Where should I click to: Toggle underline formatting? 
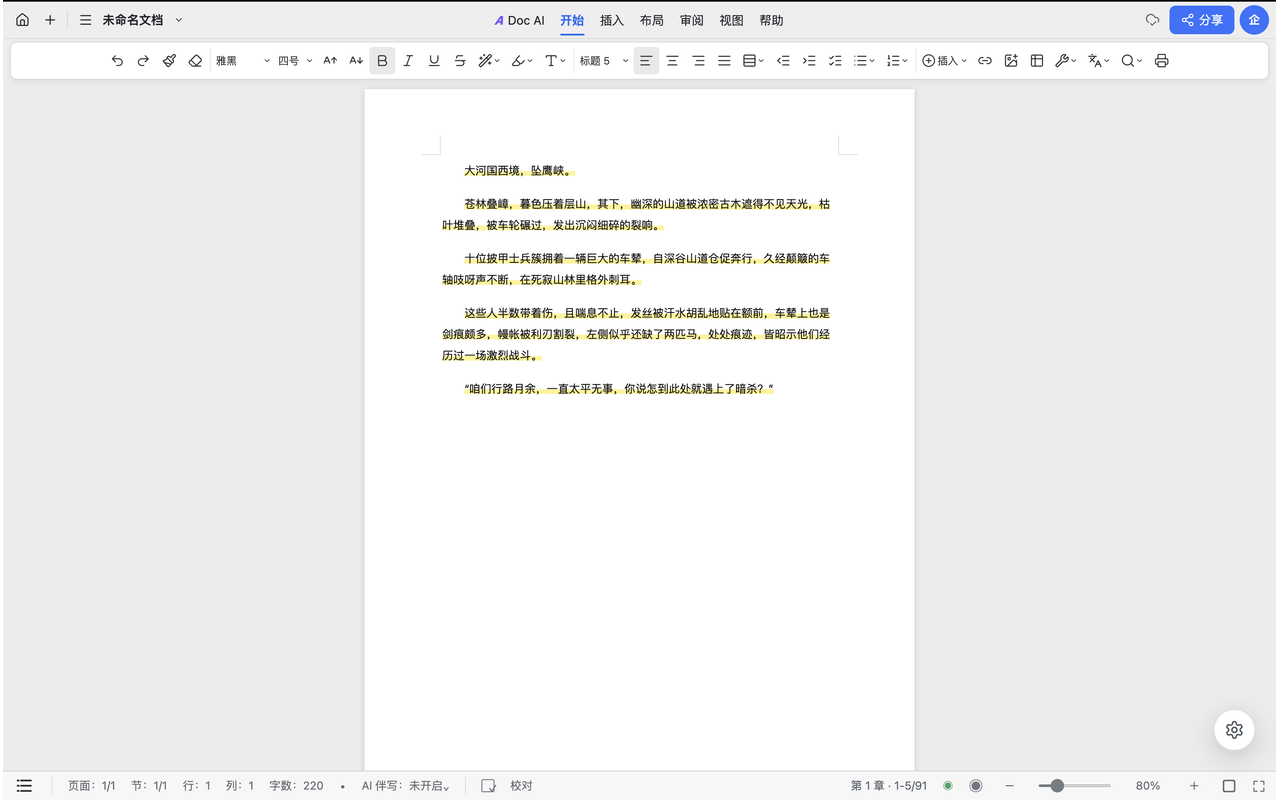434,61
